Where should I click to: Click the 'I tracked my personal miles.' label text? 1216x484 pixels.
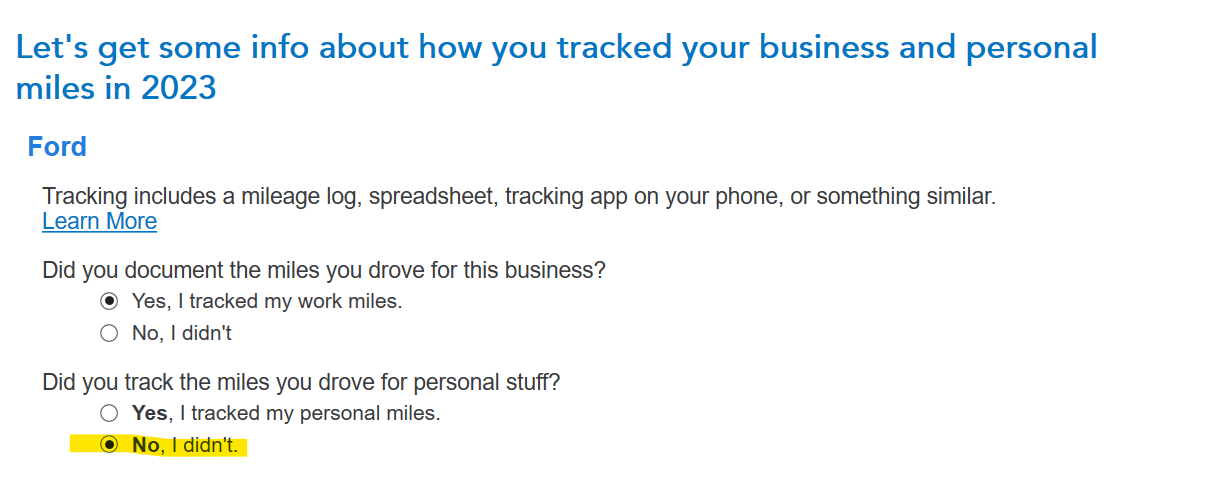(315, 412)
